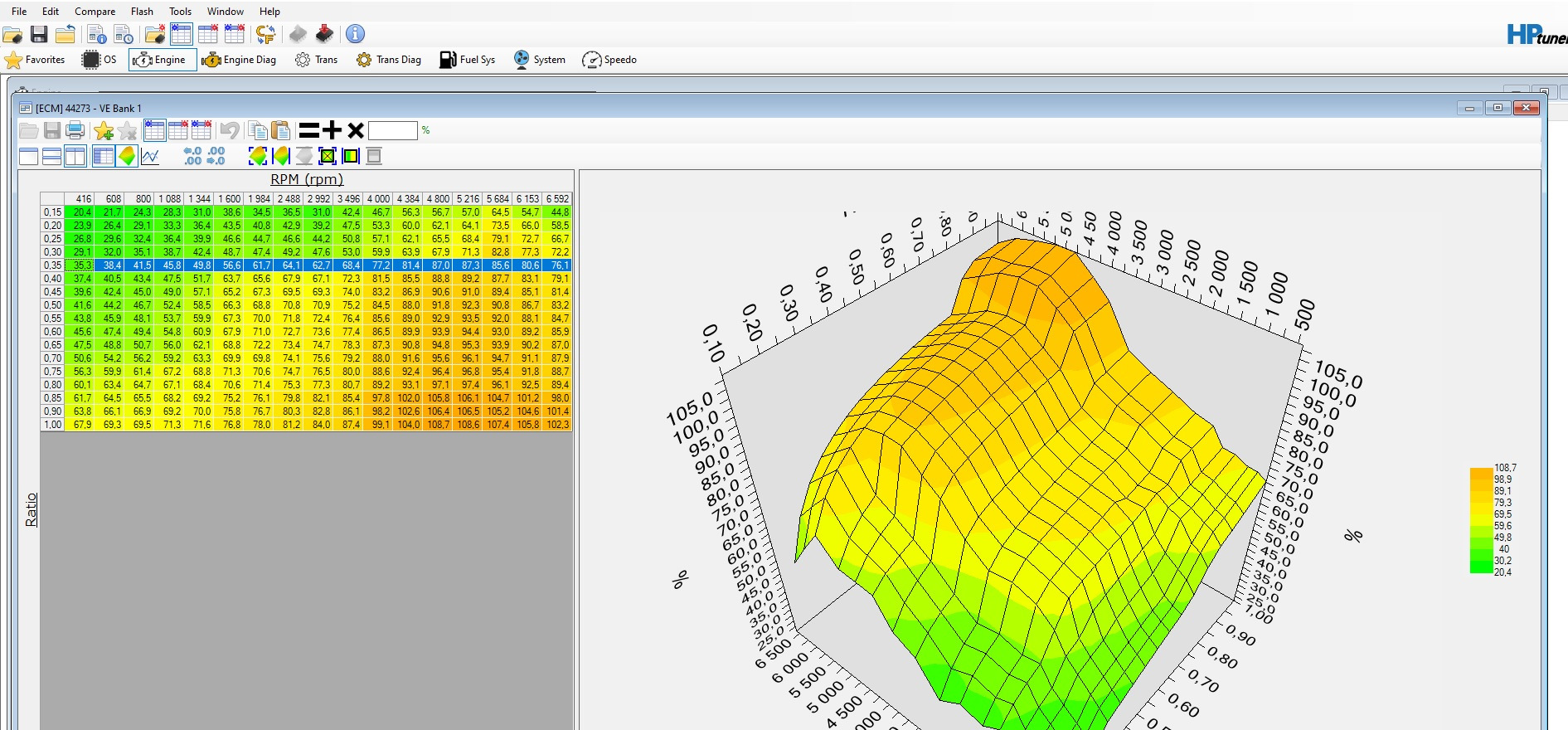1568x730 pixels.
Task: Show compare values in VE table toolbar
Action: pos(178,130)
